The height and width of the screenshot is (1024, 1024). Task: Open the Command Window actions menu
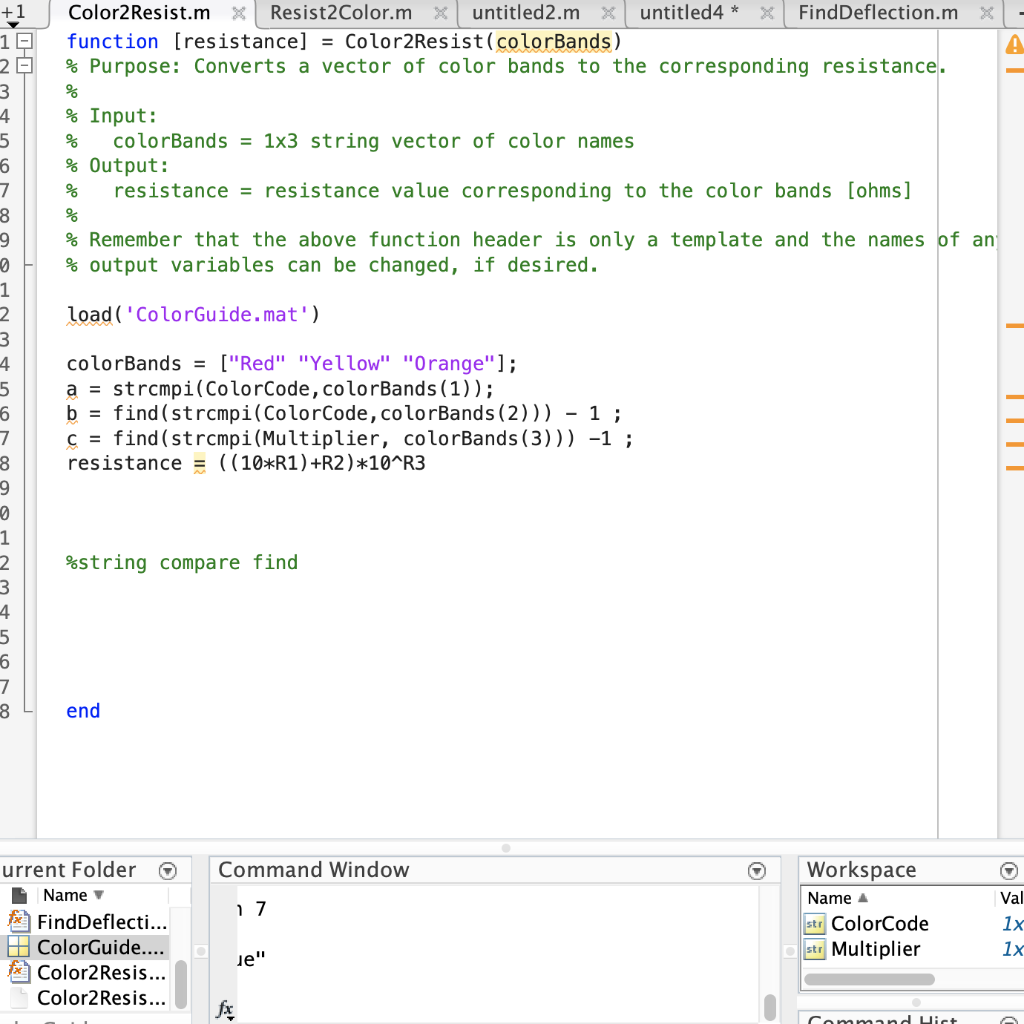[x=757, y=871]
